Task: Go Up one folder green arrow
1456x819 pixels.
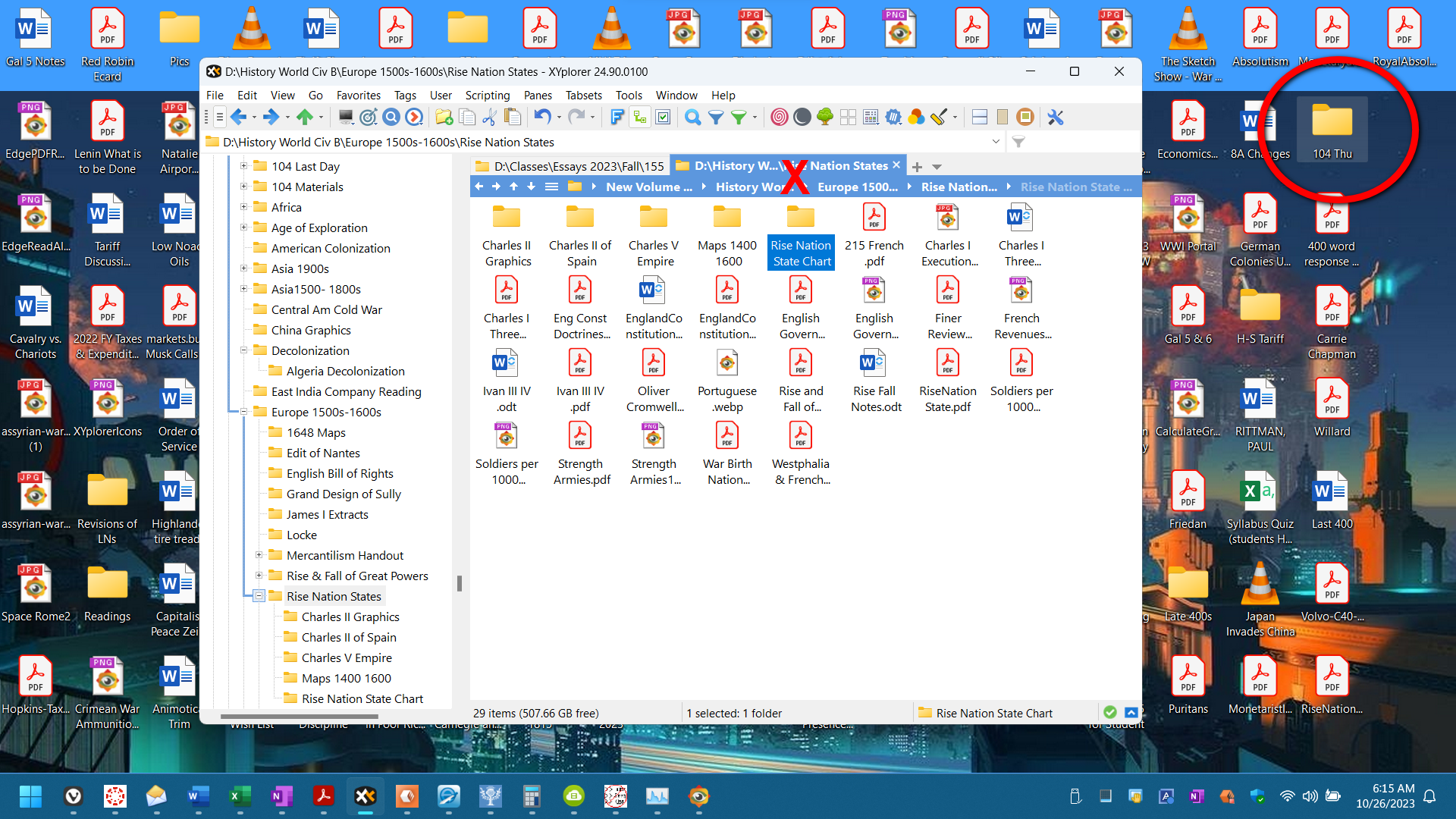Action: click(304, 117)
